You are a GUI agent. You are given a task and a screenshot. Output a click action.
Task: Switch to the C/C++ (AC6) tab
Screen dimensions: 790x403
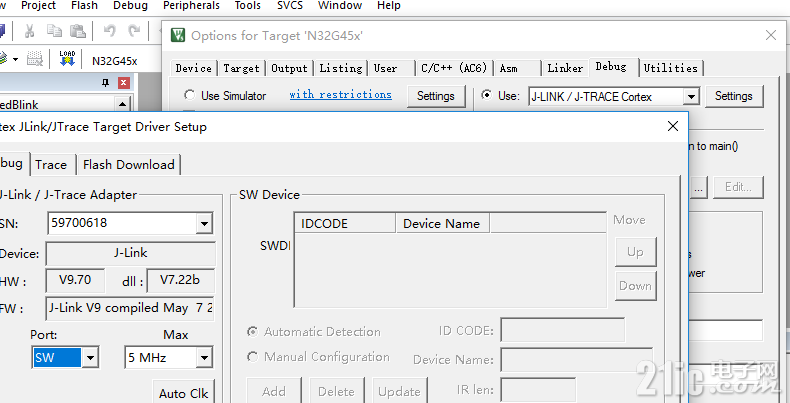click(454, 68)
